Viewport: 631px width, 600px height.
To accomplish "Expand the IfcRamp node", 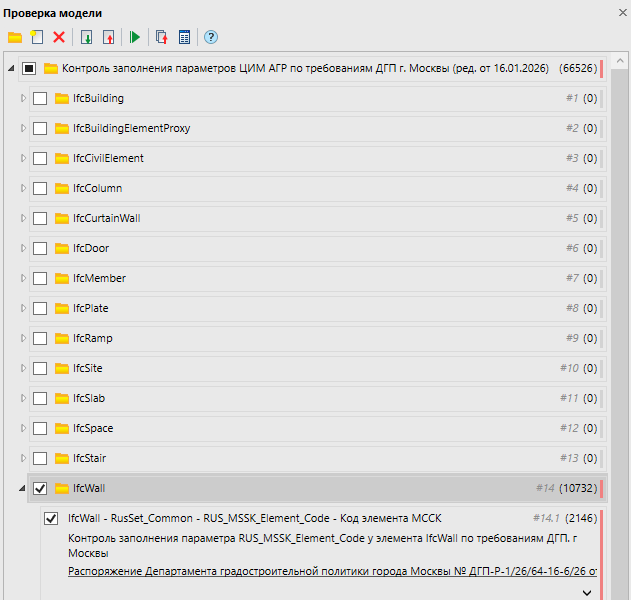I will 23,338.
